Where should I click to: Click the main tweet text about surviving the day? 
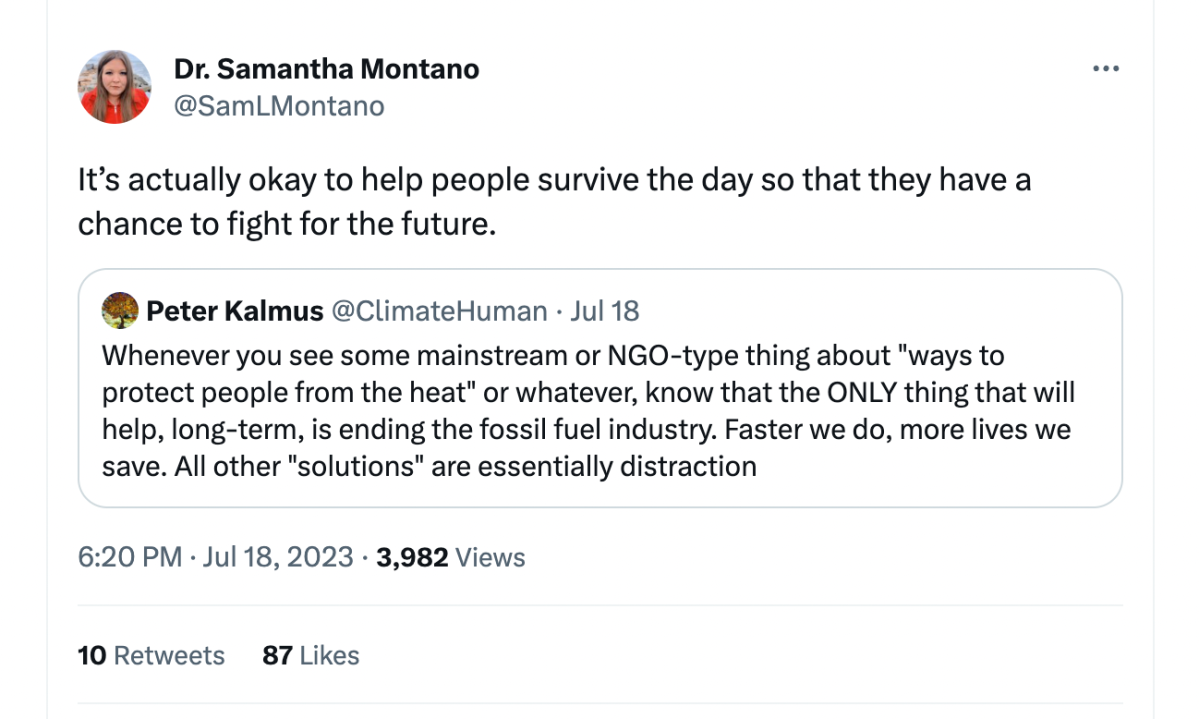pos(554,181)
